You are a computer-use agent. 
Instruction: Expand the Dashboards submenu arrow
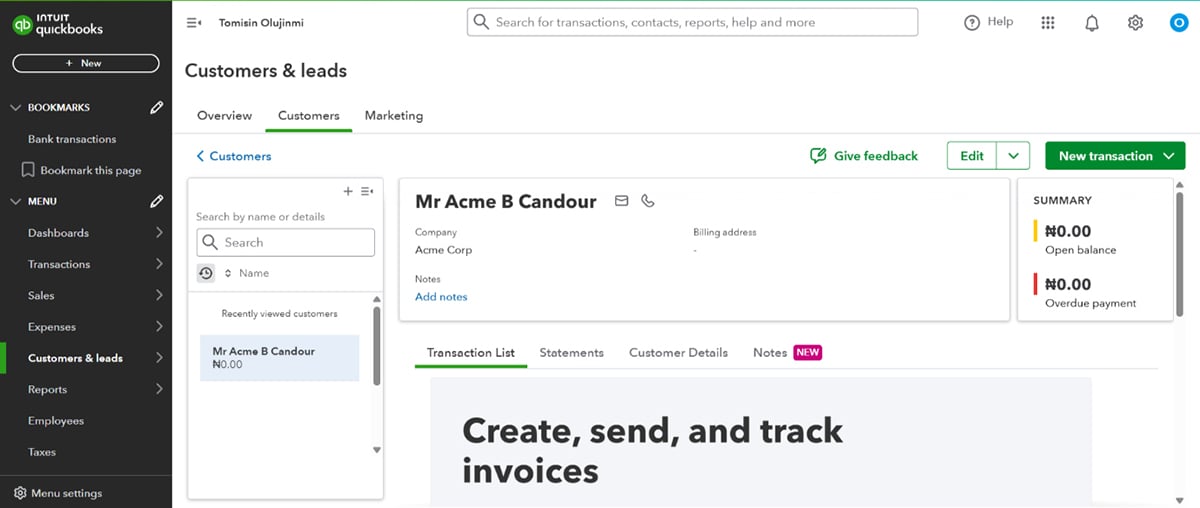coord(159,233)
